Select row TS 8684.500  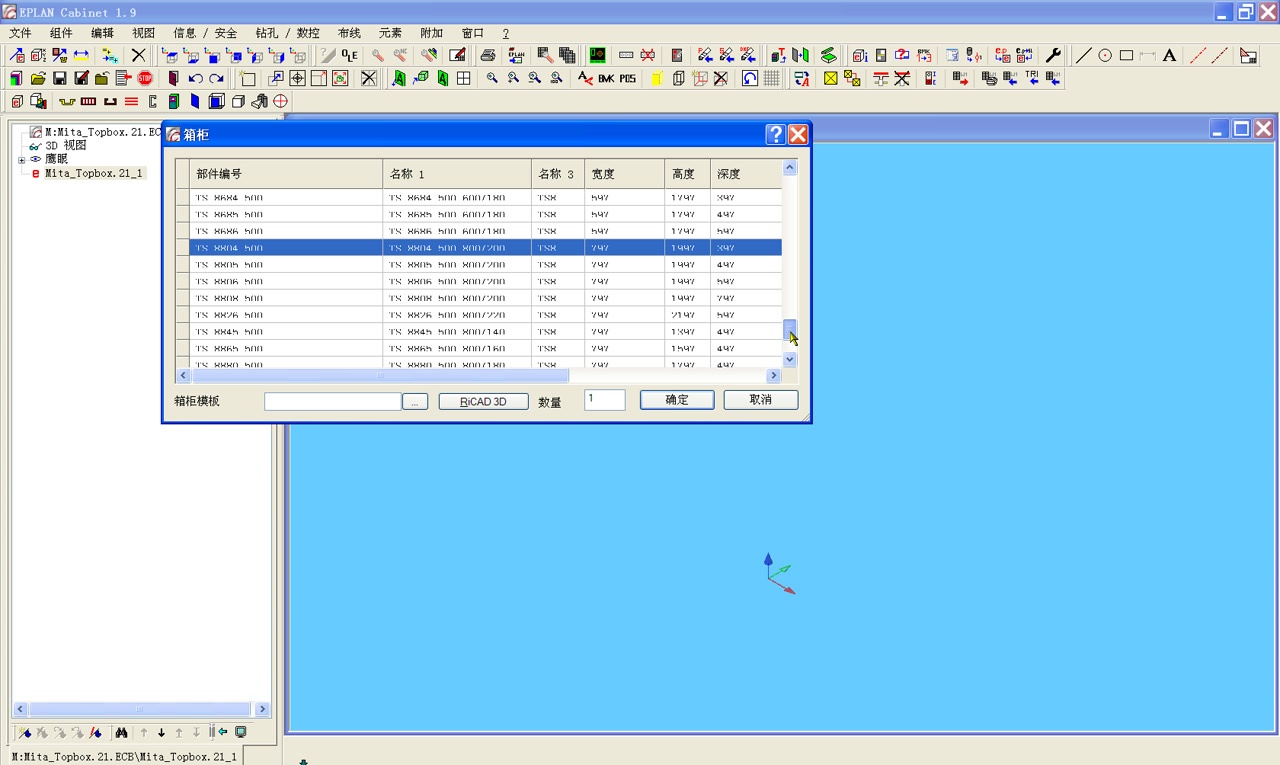coord(486,198)
